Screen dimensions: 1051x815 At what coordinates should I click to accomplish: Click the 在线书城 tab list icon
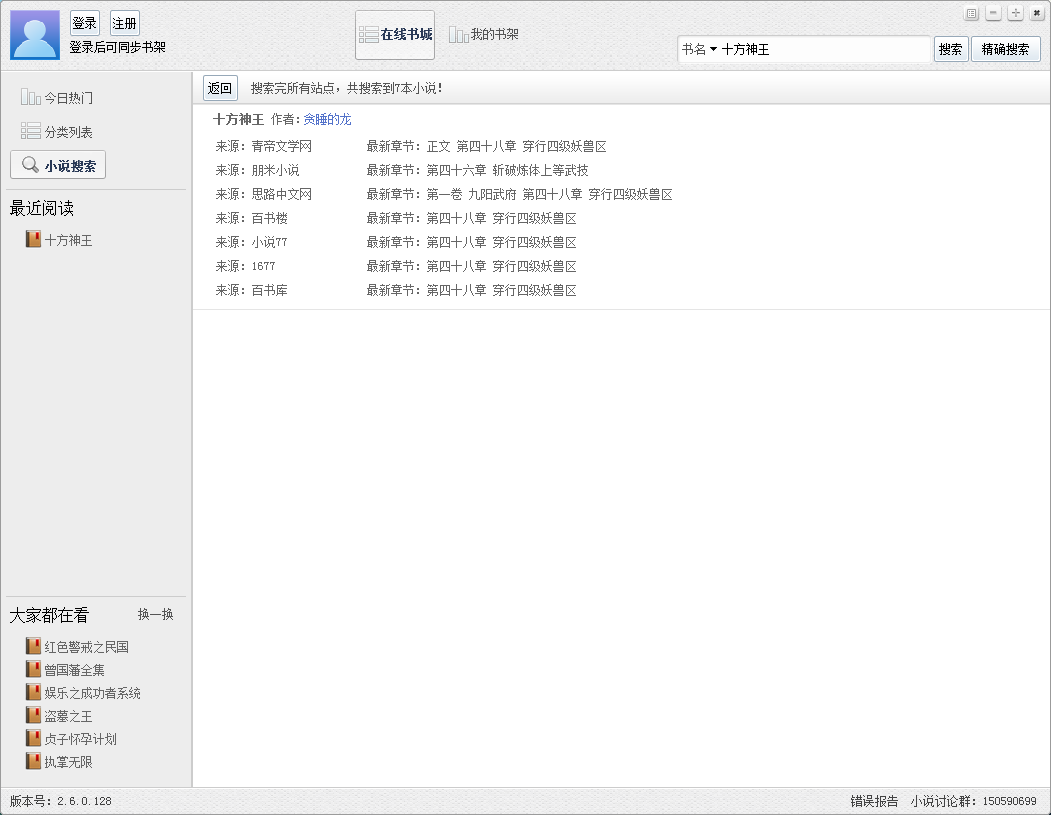point(369,34)
